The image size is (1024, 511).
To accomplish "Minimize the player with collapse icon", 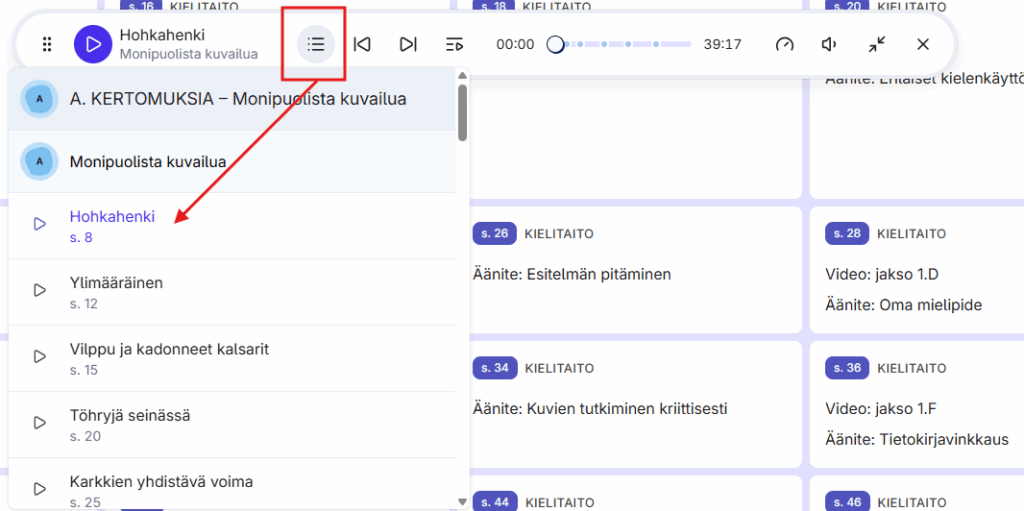I will (x=877, y=44).
